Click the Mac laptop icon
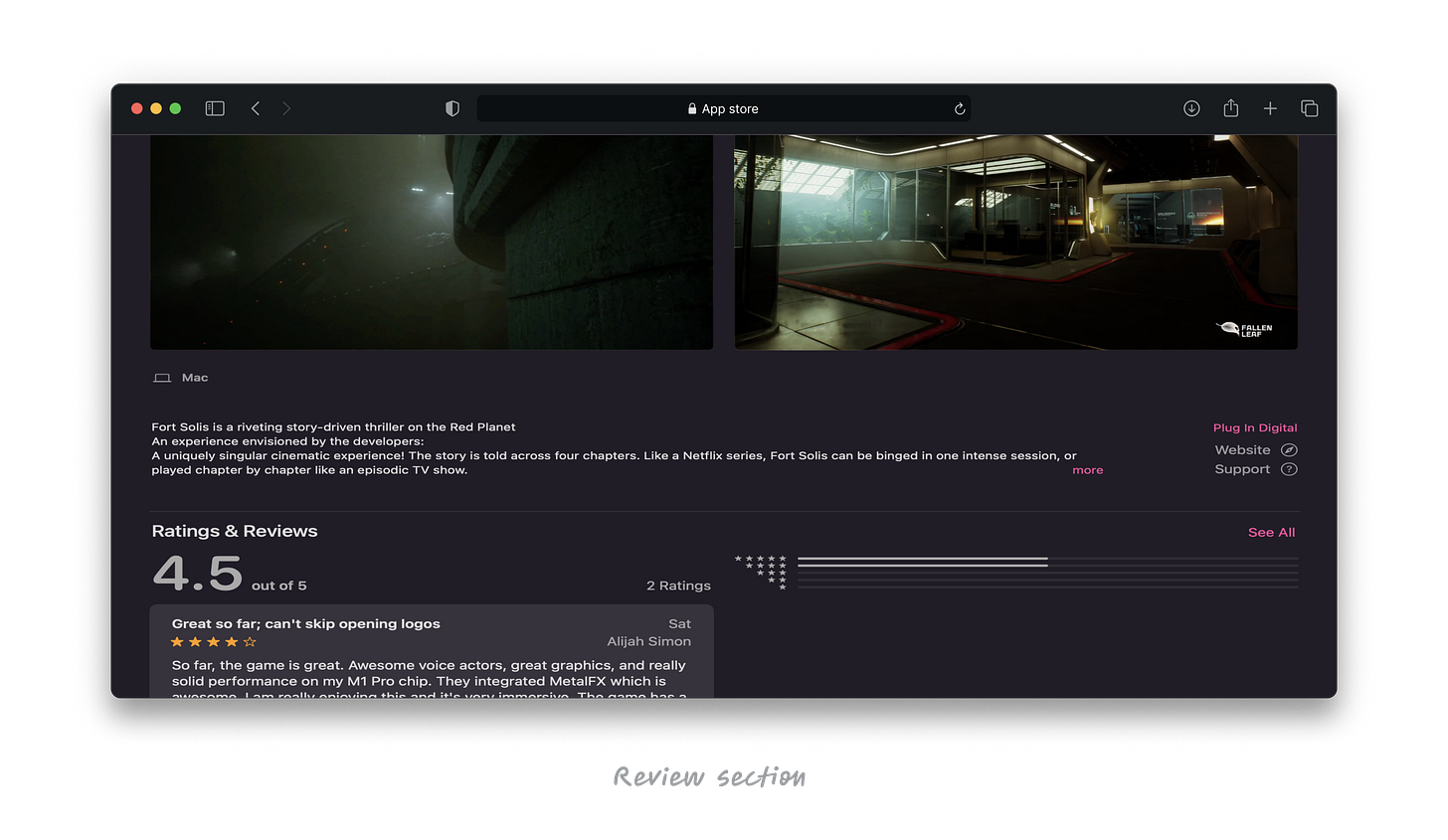 [x=162, y=378]
